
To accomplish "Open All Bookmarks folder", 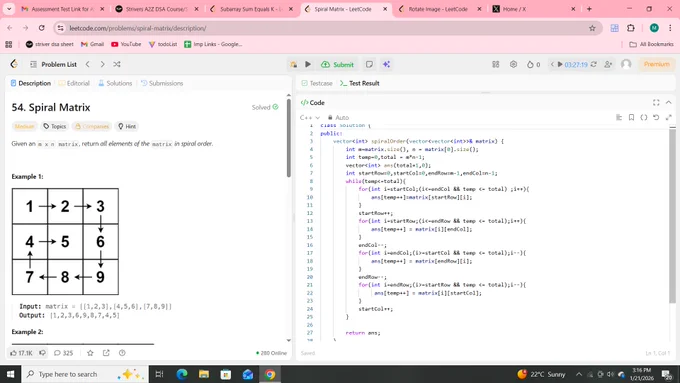I will [651, 44].
